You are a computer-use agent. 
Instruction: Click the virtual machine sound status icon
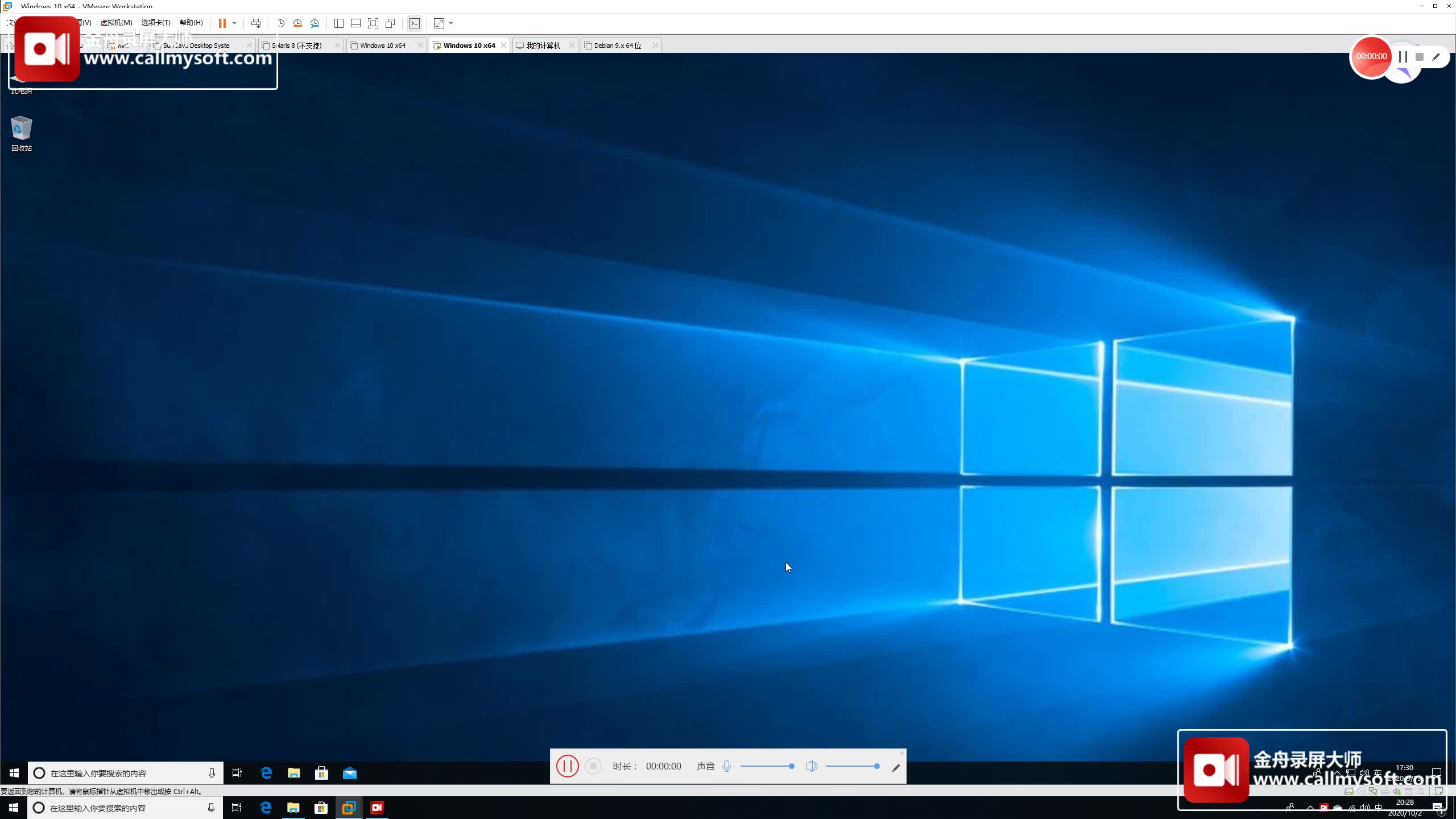1397,791
